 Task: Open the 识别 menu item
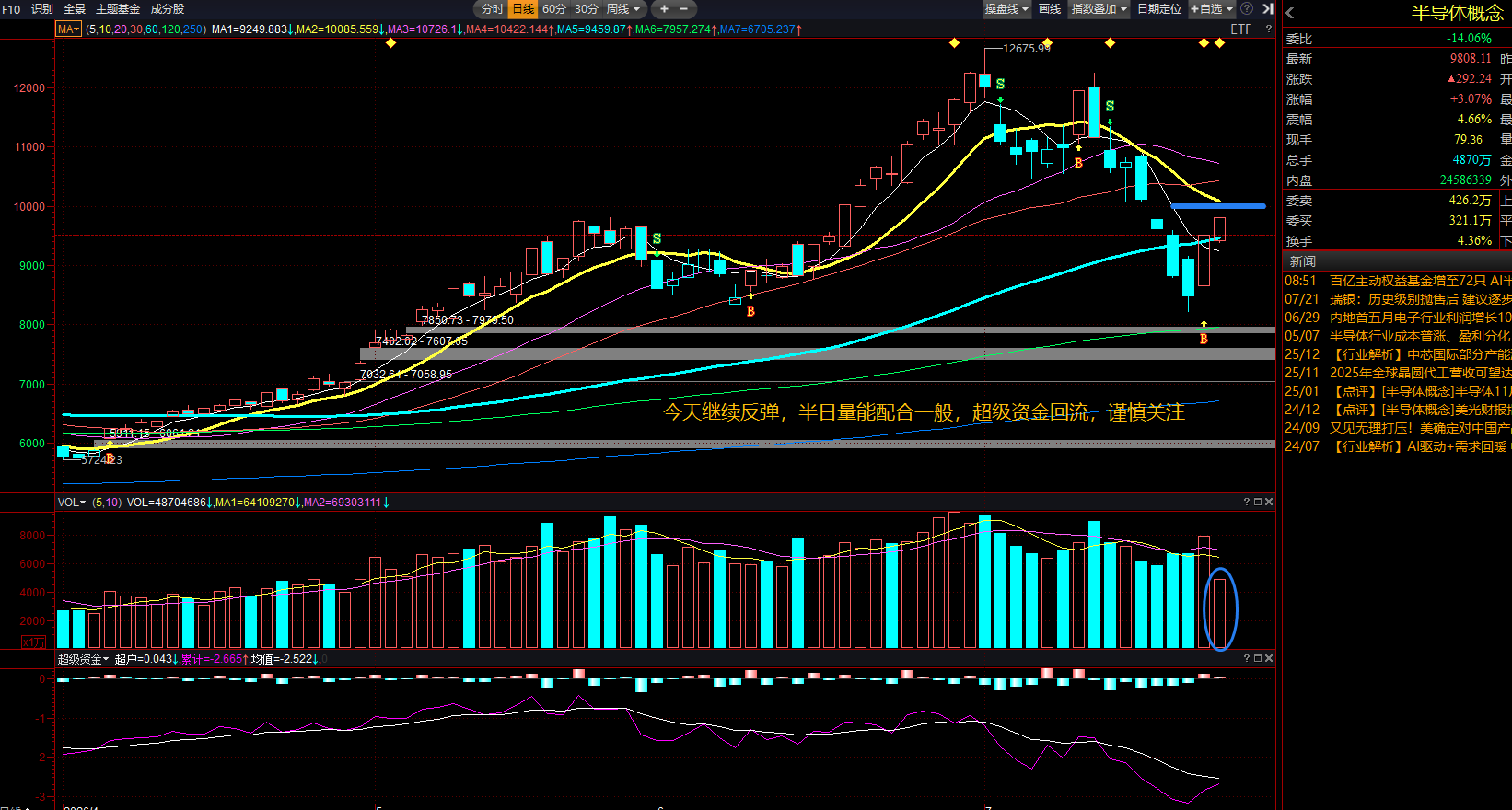pos(42,9)
